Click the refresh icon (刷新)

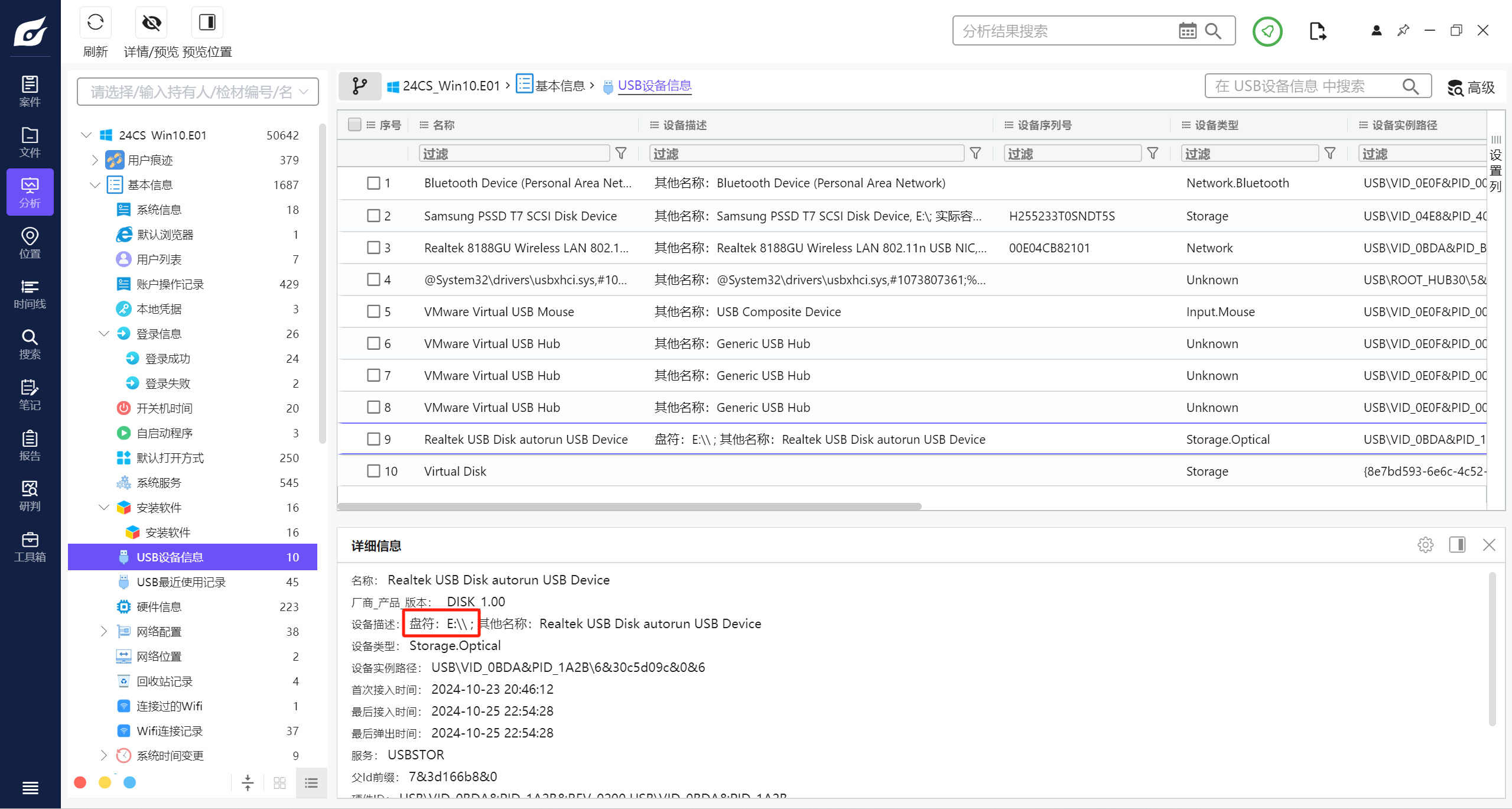(x=95, y=23)
